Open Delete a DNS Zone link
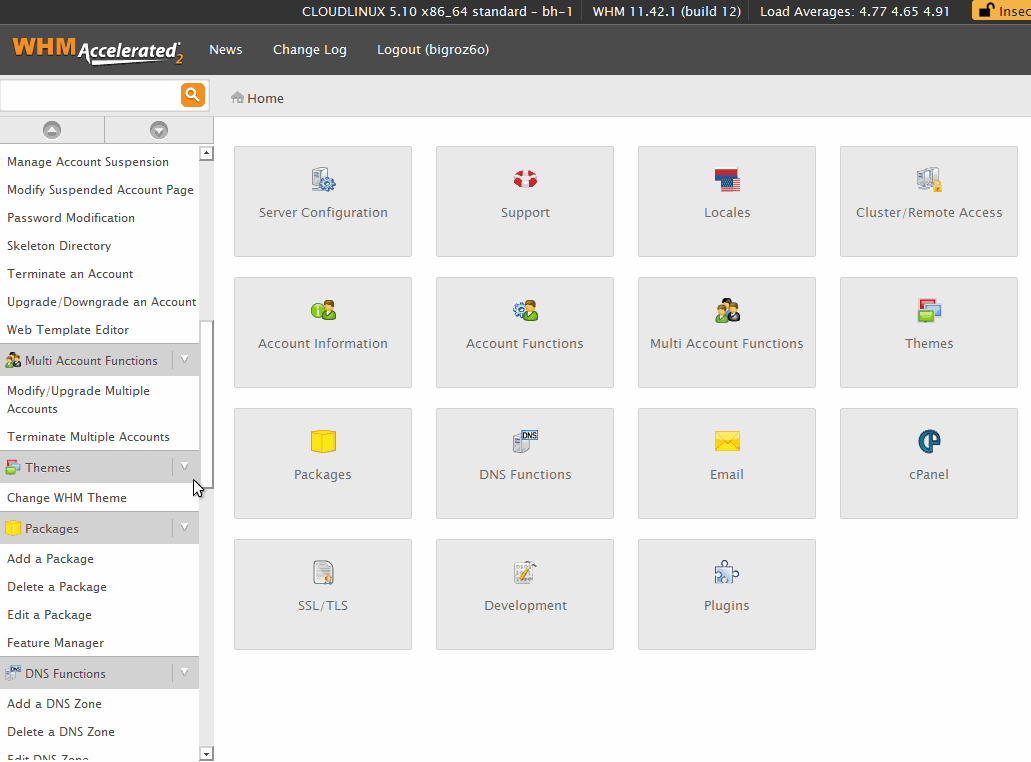1031x762 pixels. (61, 732)
